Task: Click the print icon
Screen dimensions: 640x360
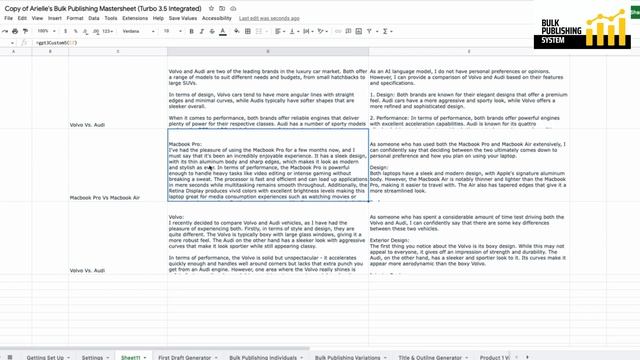Action: click(15, 31)
